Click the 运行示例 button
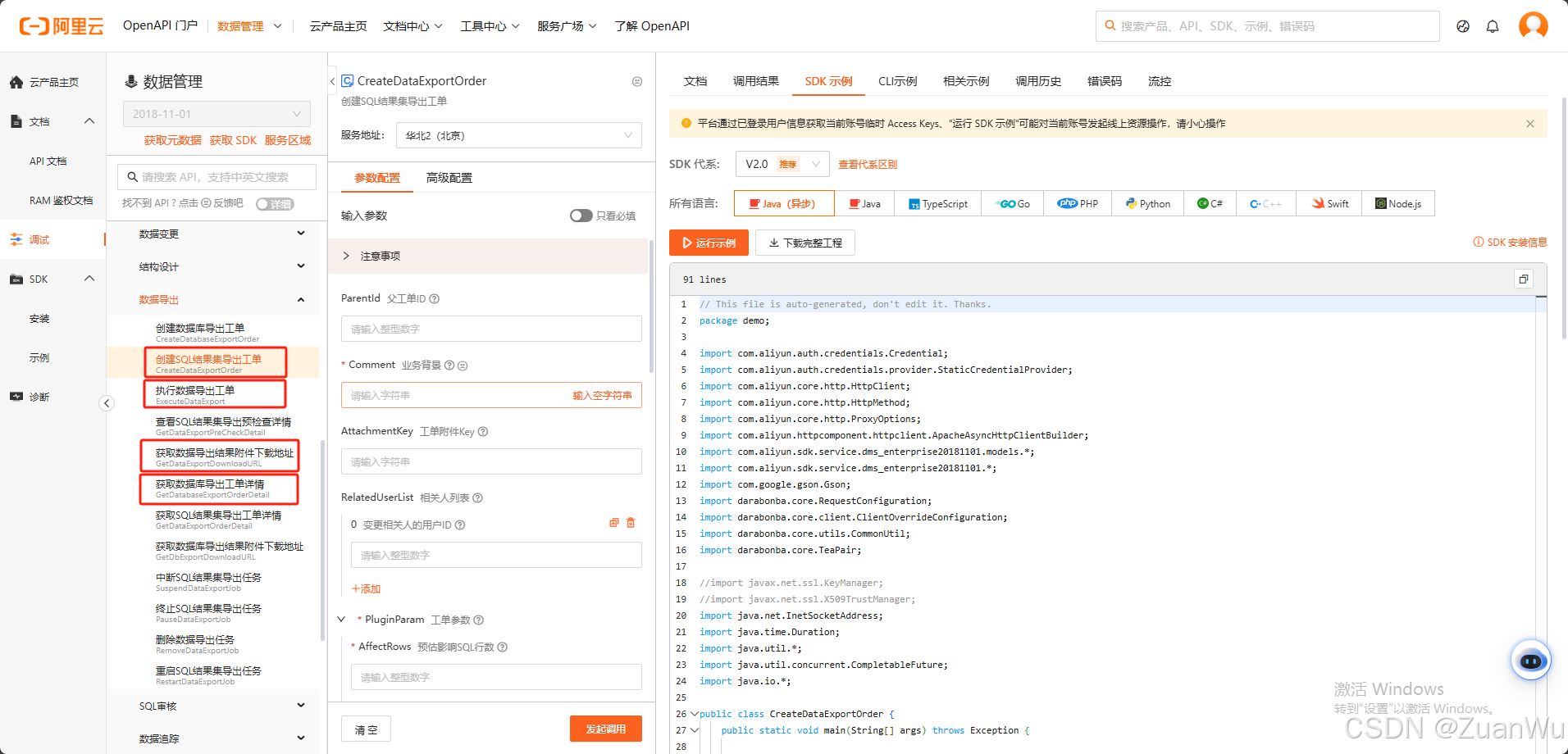 coord(709,243)
